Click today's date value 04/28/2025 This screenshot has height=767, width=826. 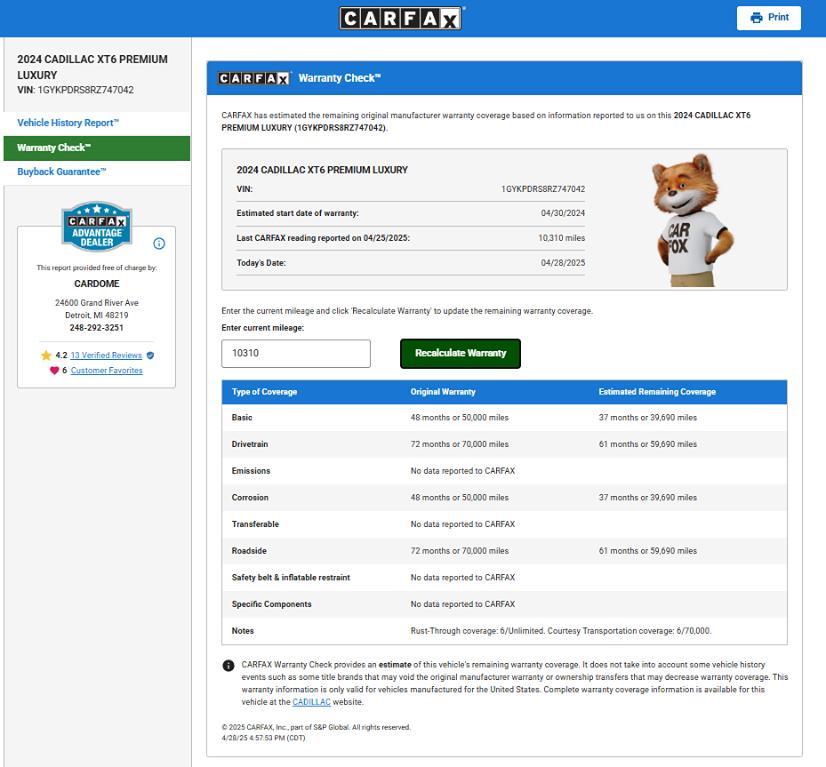[563, 263]
